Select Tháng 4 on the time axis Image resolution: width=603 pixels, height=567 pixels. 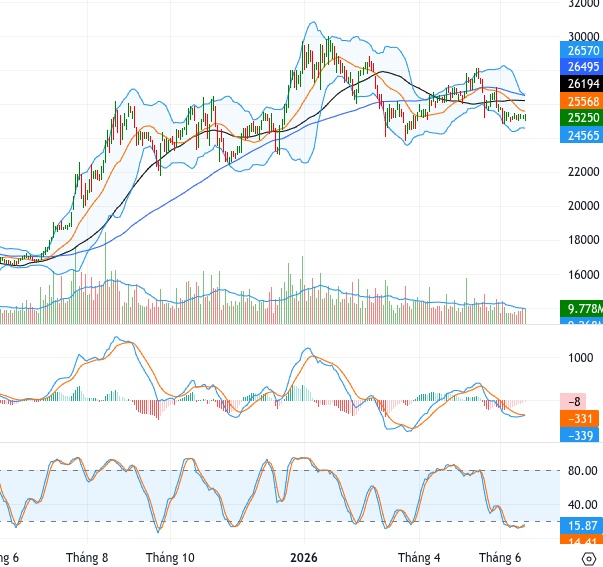419,557
